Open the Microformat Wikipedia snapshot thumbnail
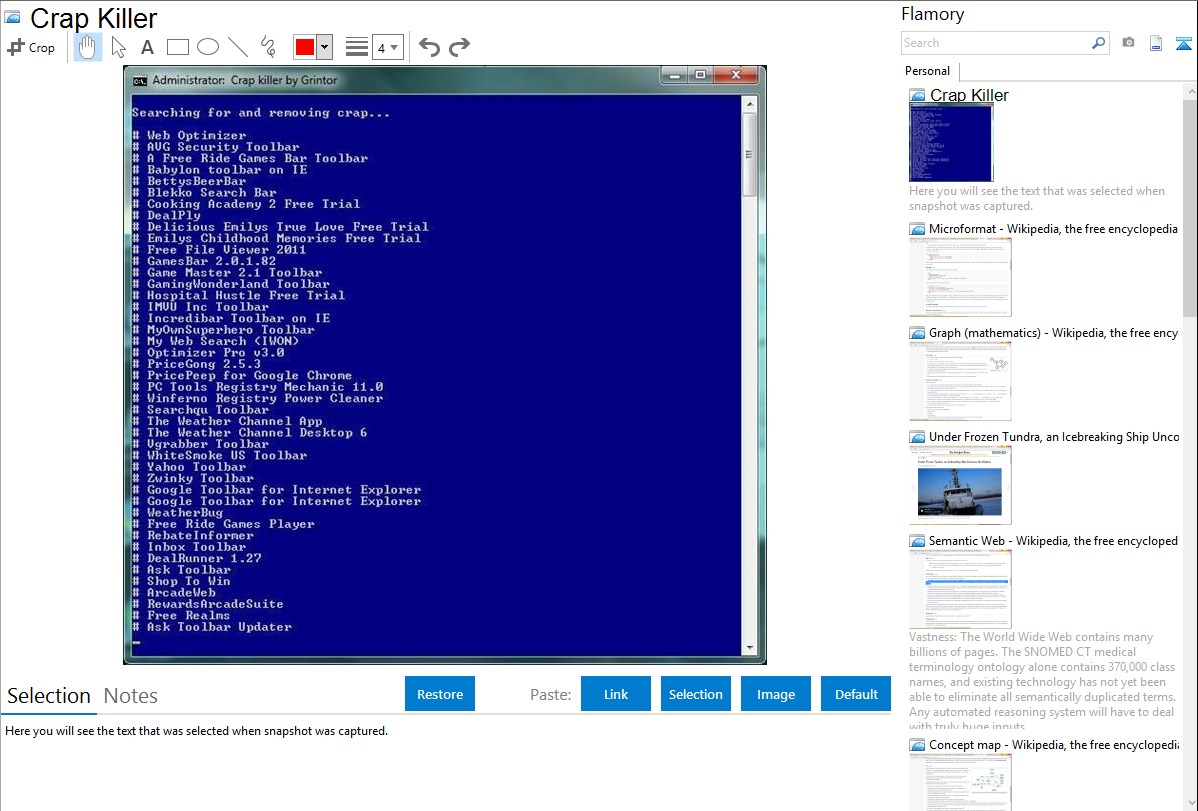Image resolution: width=1198 pixels, height=811 pixels. click(960, 277)
